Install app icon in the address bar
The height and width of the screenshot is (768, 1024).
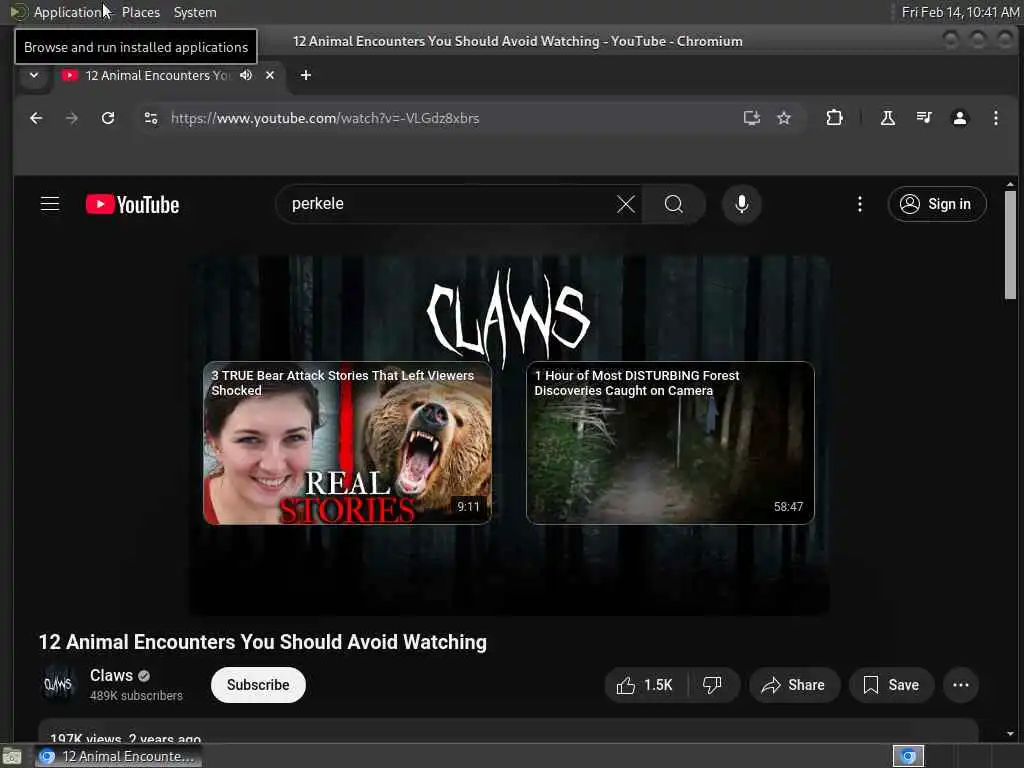point(752,118)
